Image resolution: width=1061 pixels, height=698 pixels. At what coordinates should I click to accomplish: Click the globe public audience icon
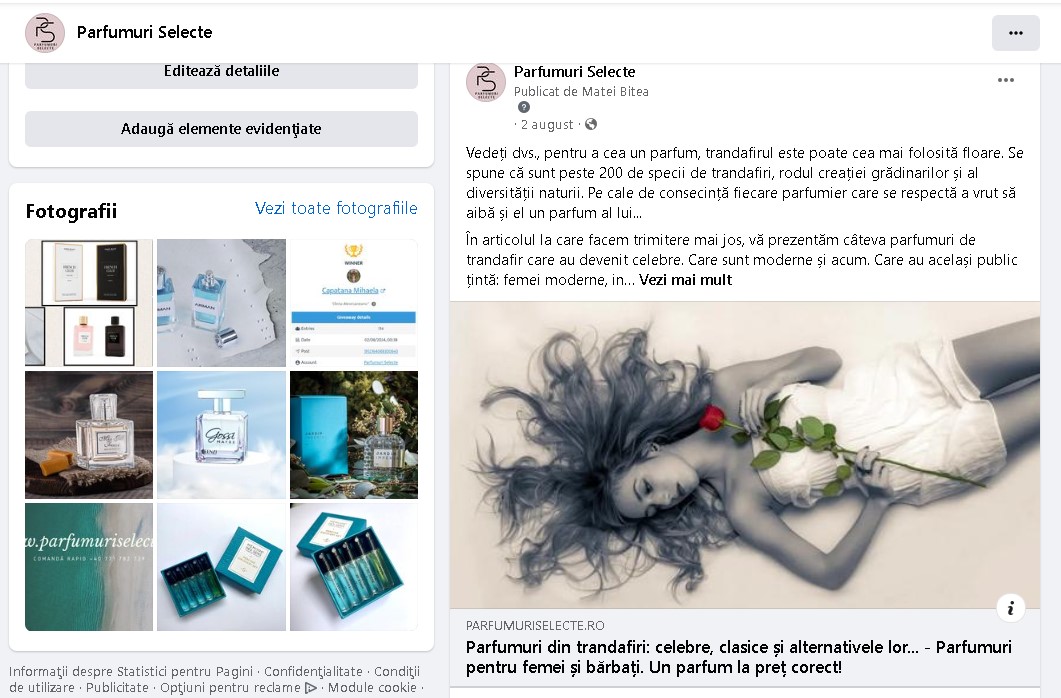591,124
